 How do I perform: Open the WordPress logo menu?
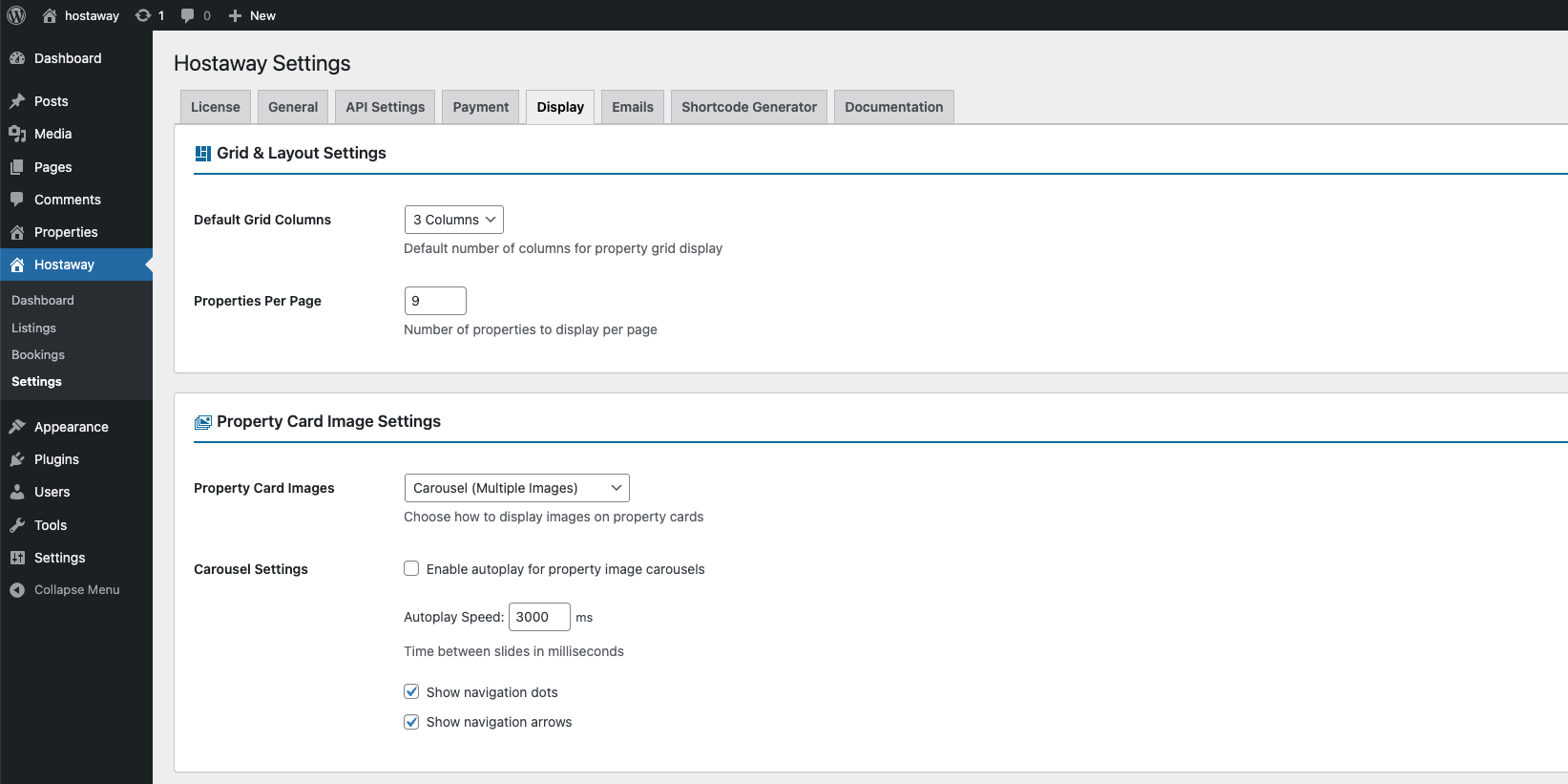(x=16, y=15)
